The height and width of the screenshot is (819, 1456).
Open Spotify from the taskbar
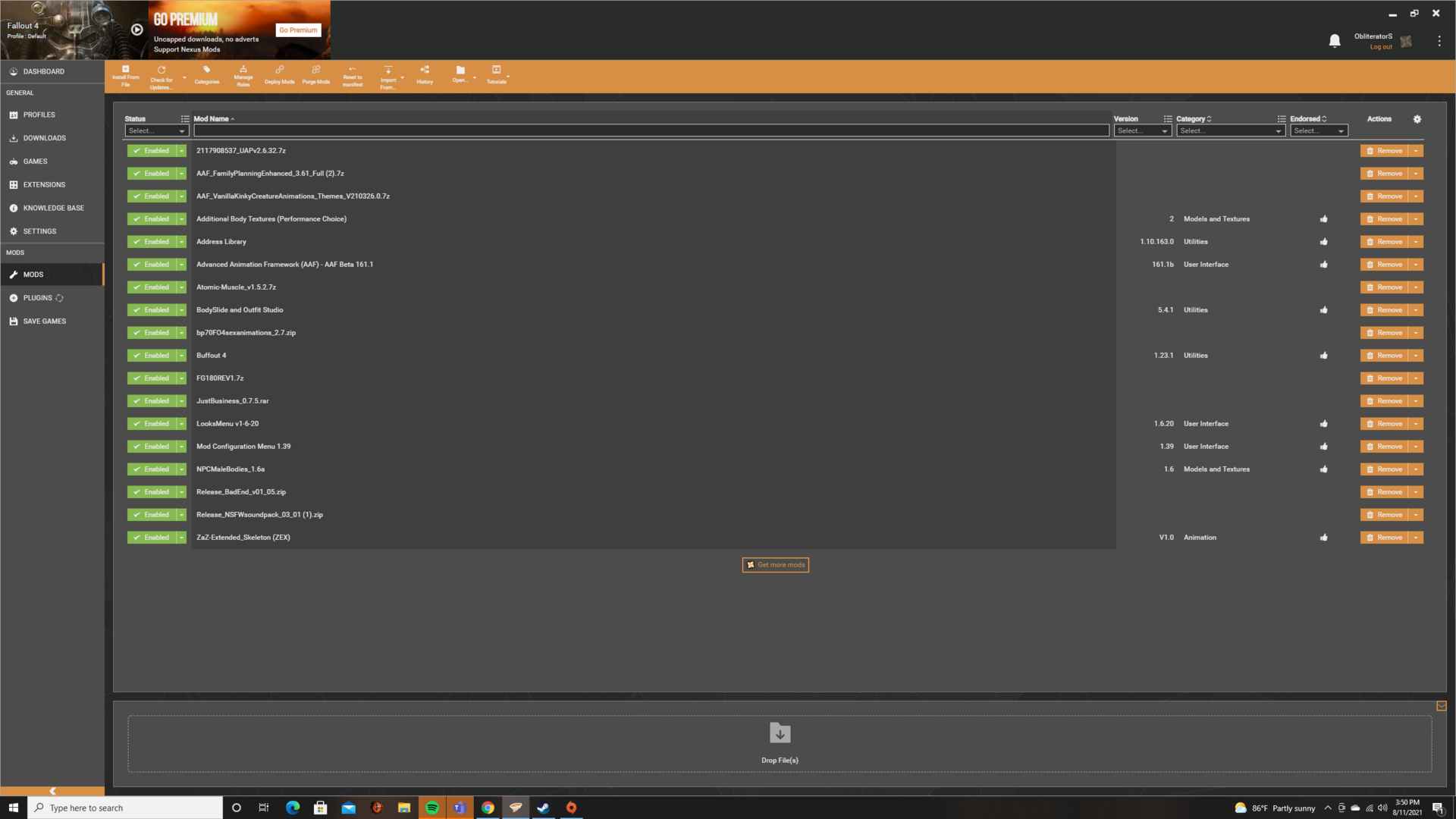432,808
